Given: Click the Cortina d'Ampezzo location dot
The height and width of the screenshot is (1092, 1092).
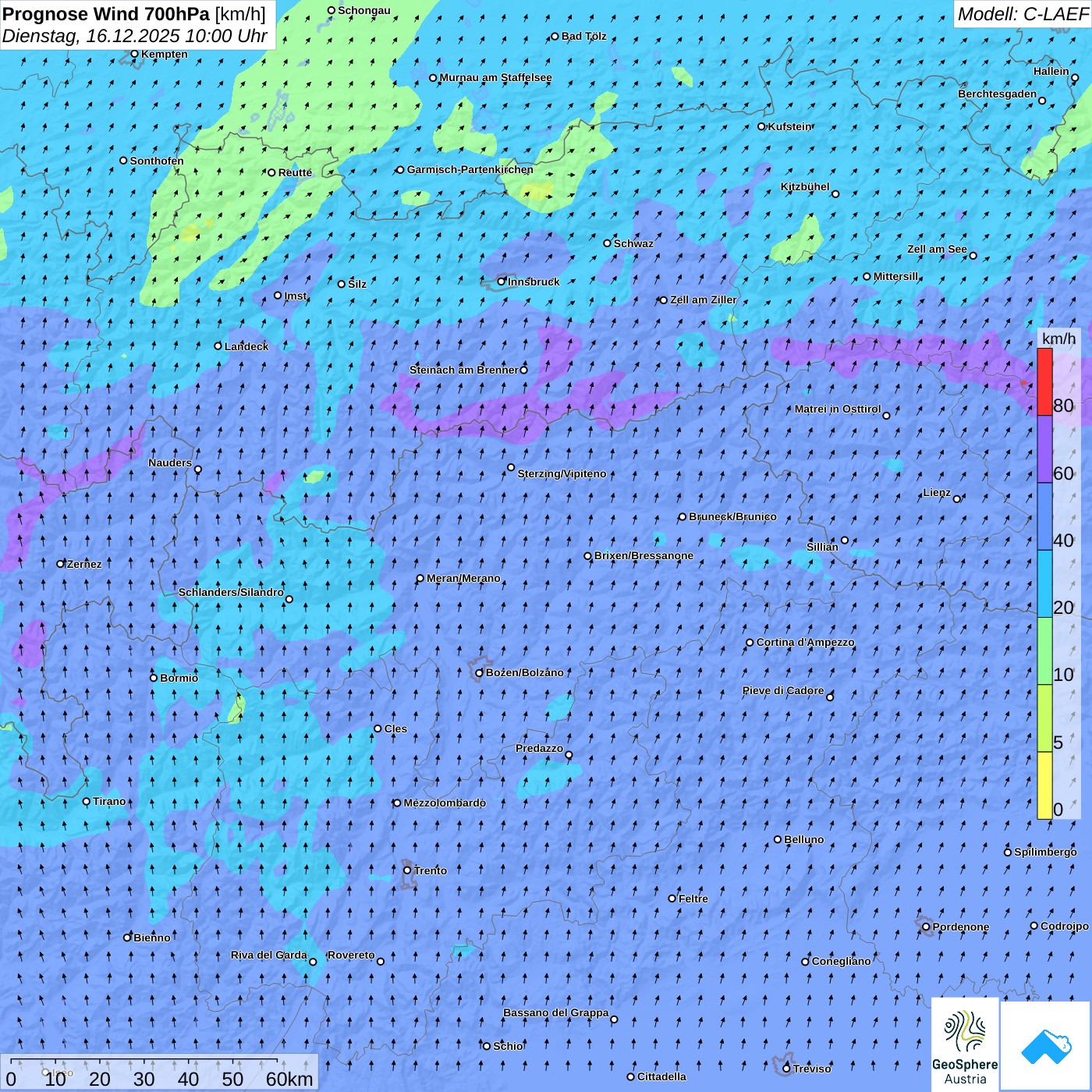Looking at the screenshot, I should 750,643.
